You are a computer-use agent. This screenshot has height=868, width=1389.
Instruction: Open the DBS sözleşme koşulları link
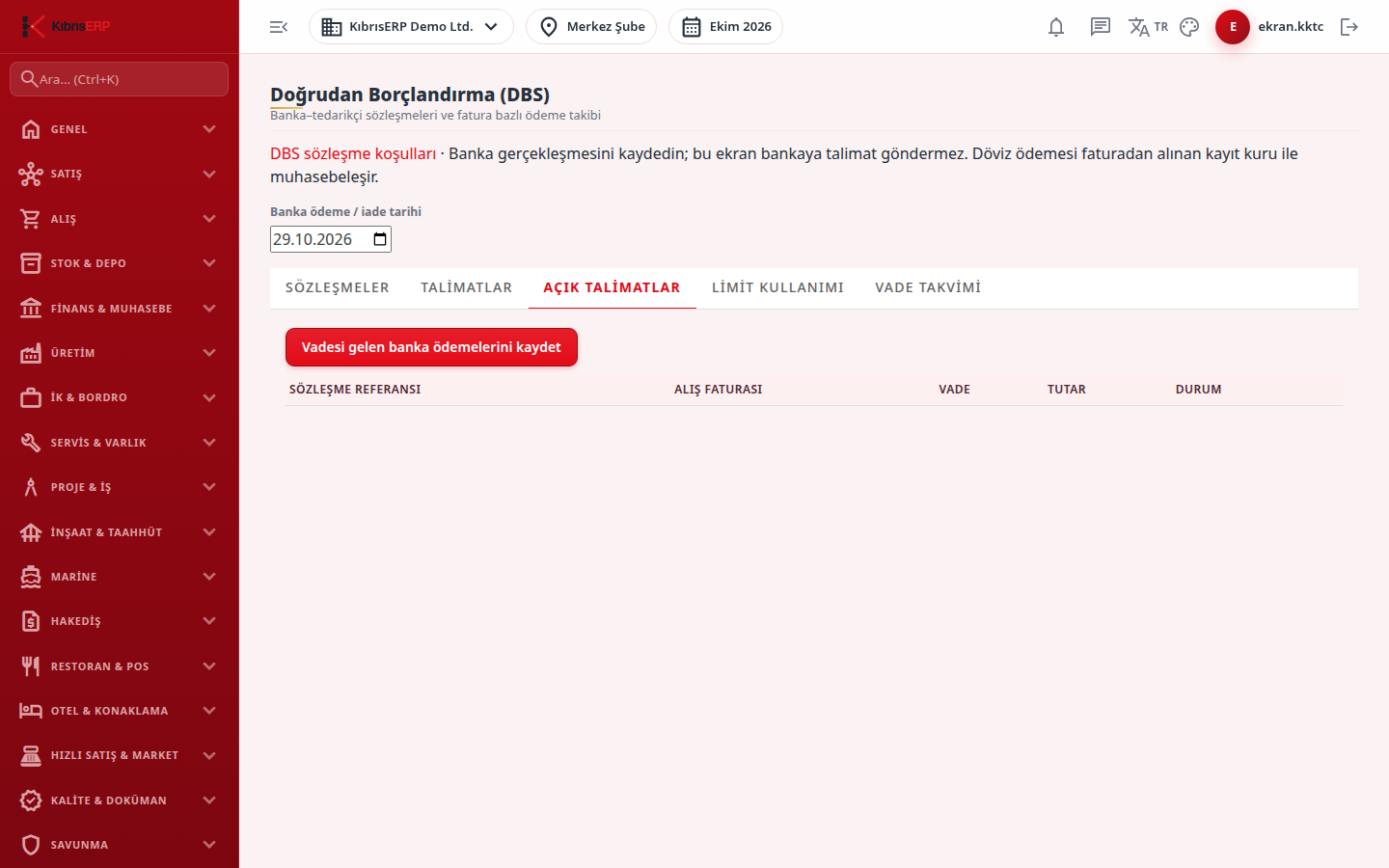353,154
